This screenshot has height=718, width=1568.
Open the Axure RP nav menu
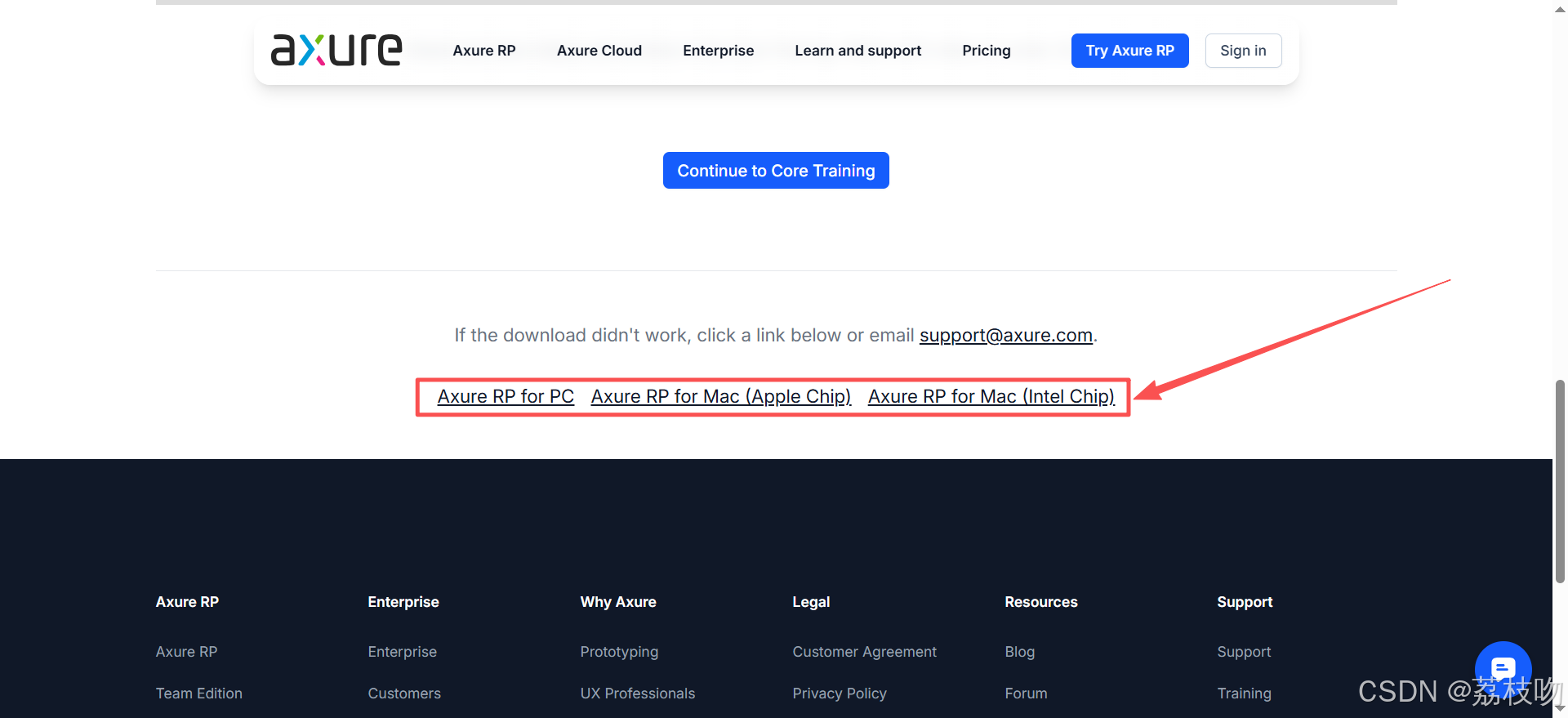(484, 51)
